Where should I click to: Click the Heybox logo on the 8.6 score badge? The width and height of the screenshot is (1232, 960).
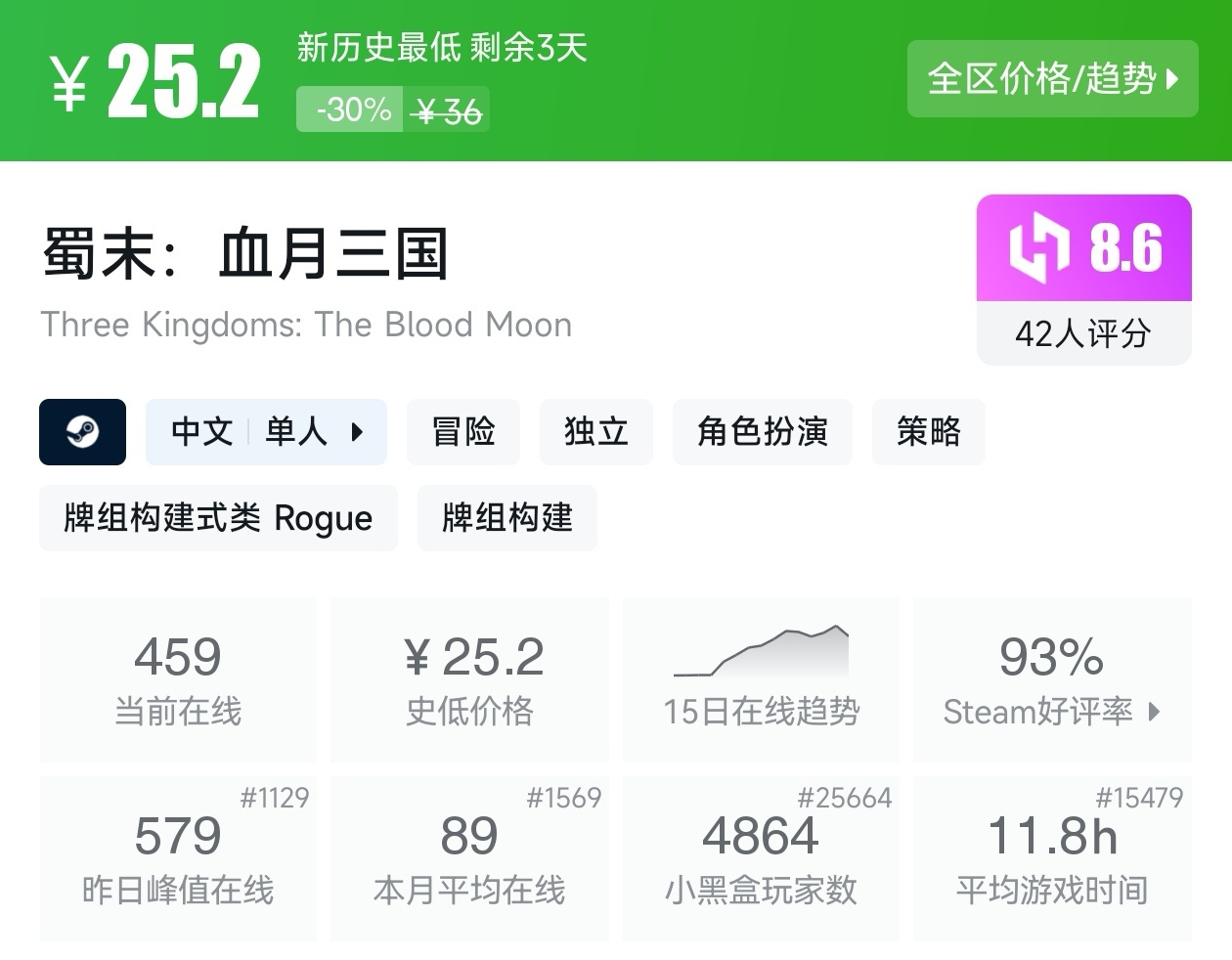point(1038,248)
